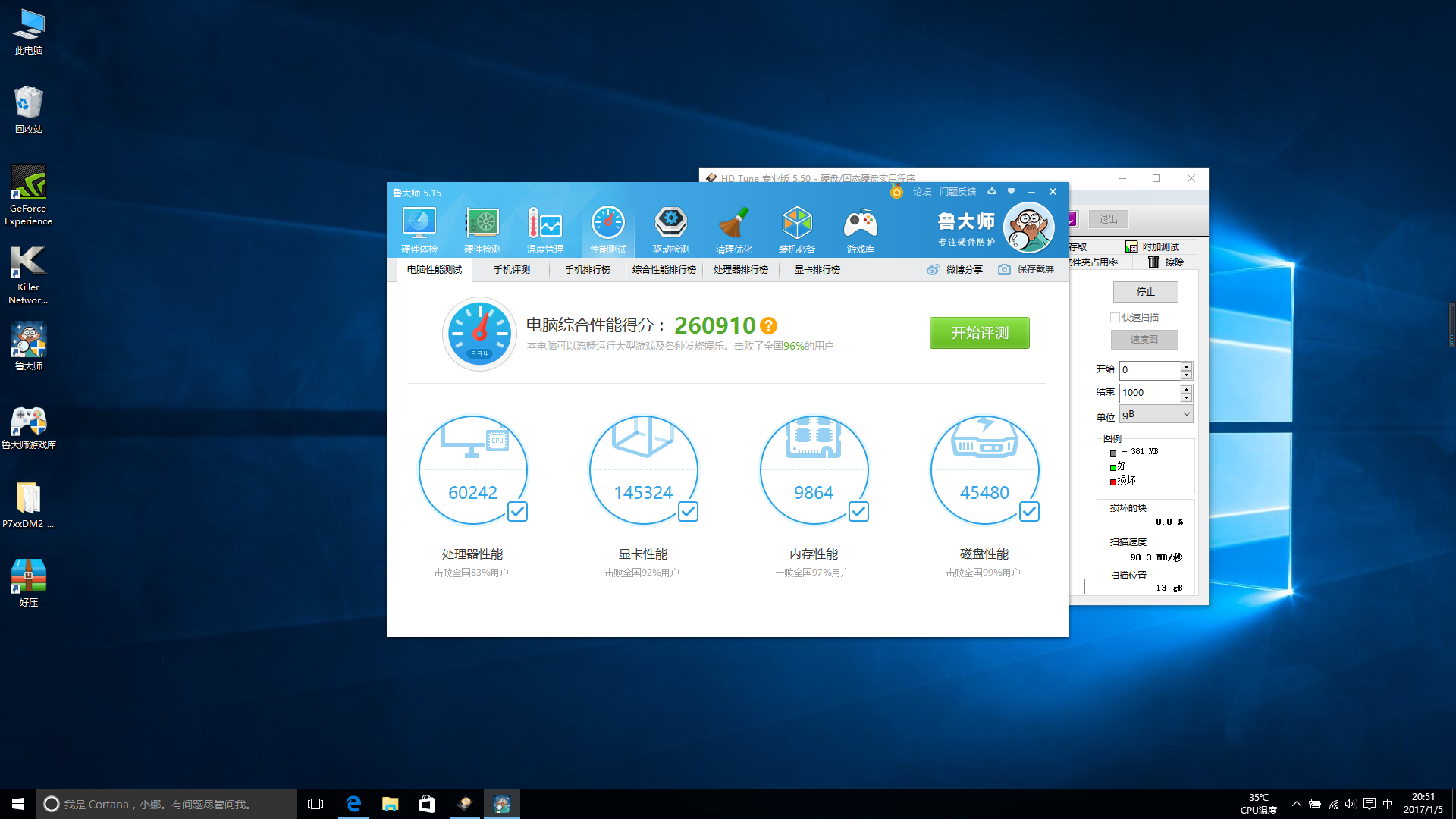Open the 装机必备 essential software tool
1456x819 pixels.
tap(797, 230)
